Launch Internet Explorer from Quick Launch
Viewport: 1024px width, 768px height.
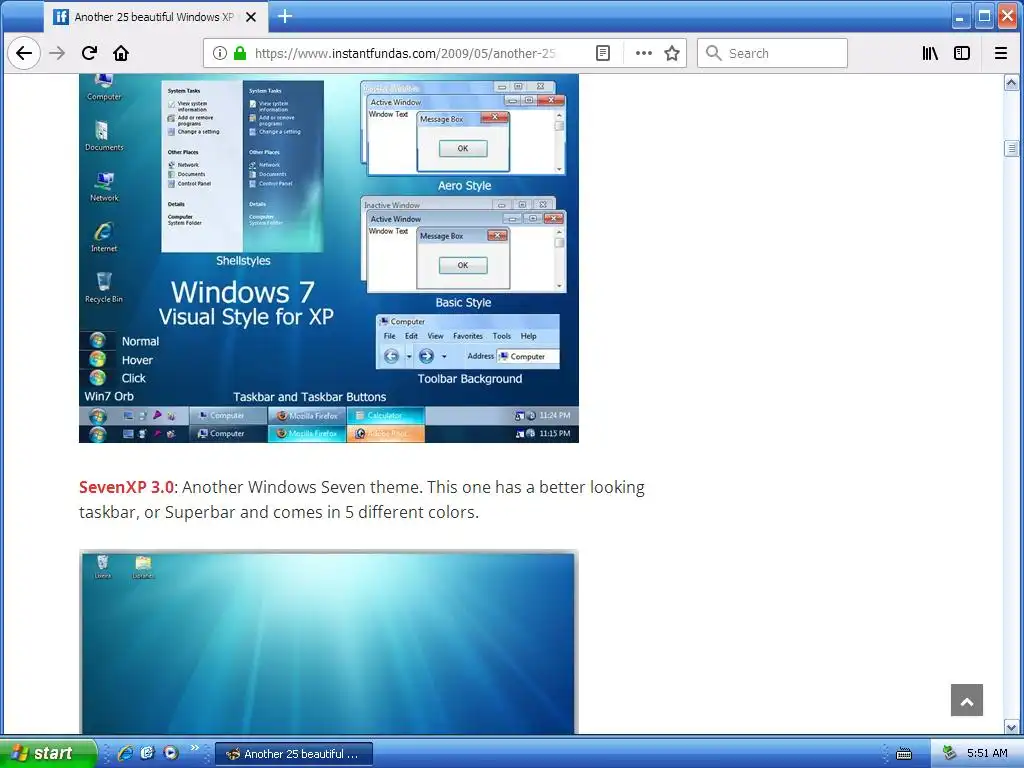tap(125, 753)
